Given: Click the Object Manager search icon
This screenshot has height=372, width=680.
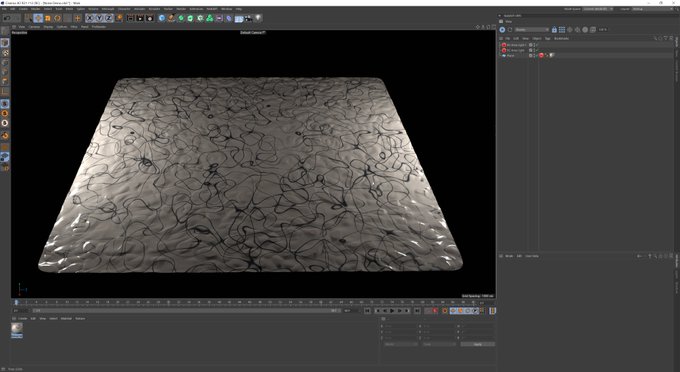Looking at the screenshot, I should coord(655,39).
